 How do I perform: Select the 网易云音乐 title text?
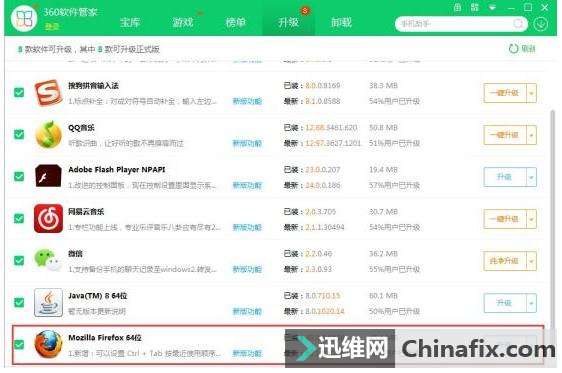tap(86, 212)
